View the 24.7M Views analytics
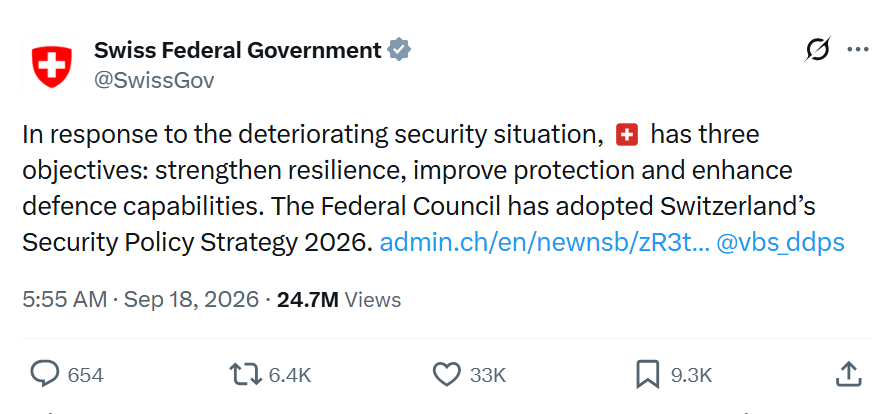 pyautogui.click(x=339, y=299)
